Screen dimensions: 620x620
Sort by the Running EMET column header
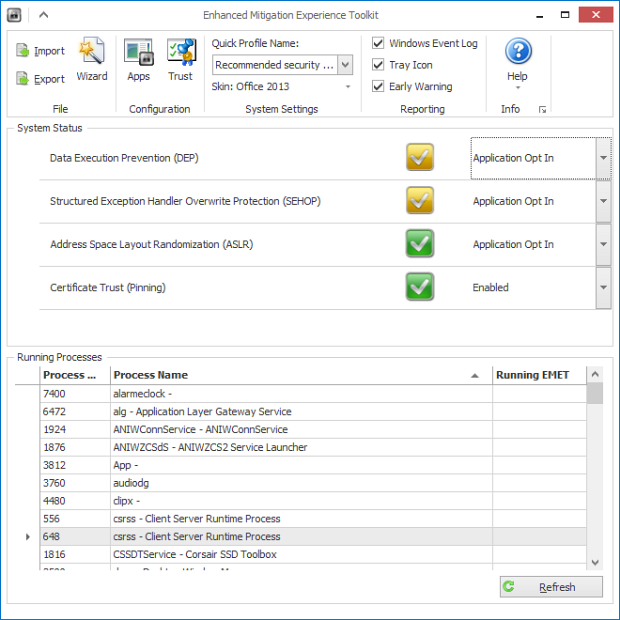pyautogui.click(x=539, y=375)
